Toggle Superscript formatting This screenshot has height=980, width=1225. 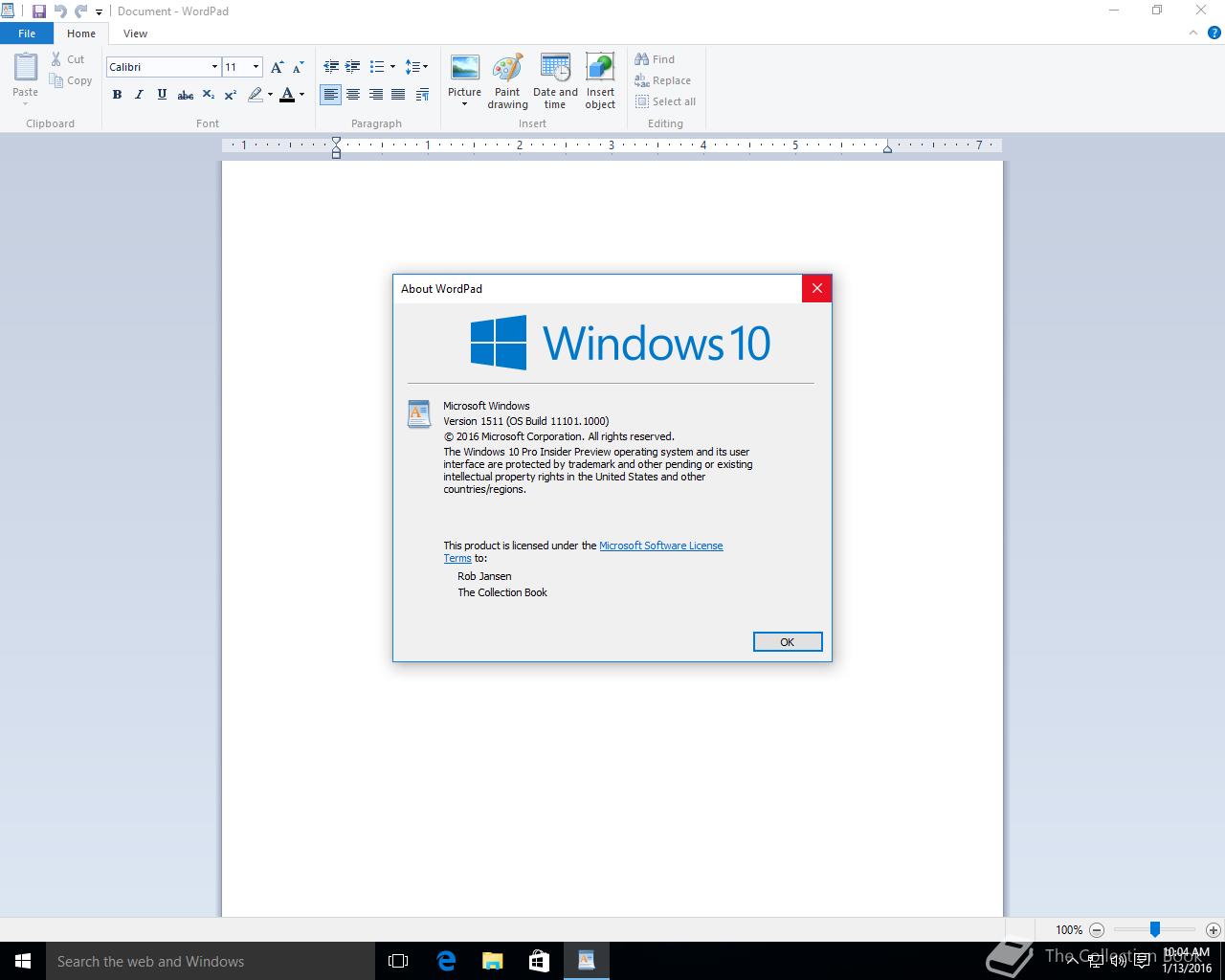click(x=230, y=95)
